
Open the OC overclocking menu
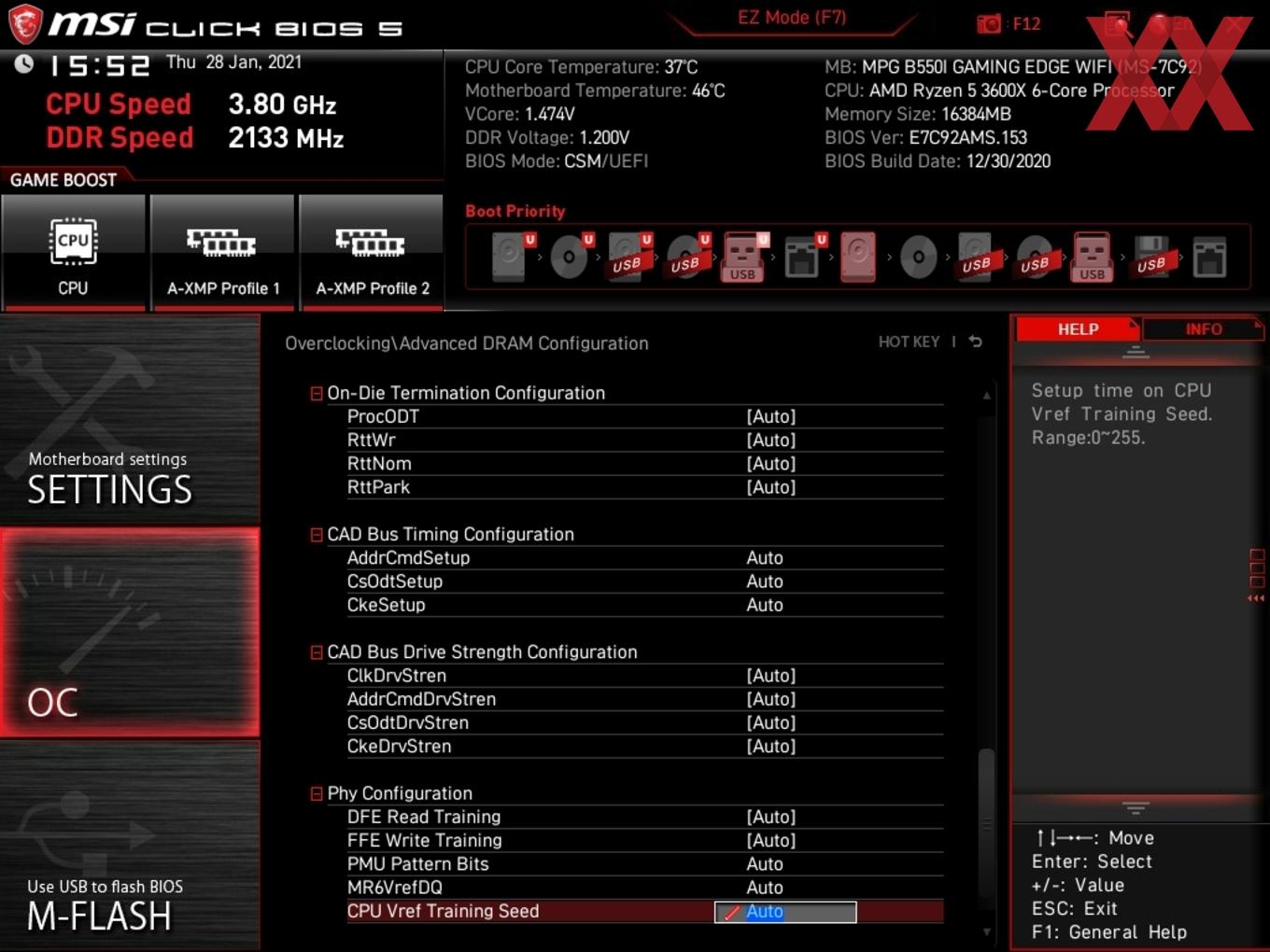130,632
